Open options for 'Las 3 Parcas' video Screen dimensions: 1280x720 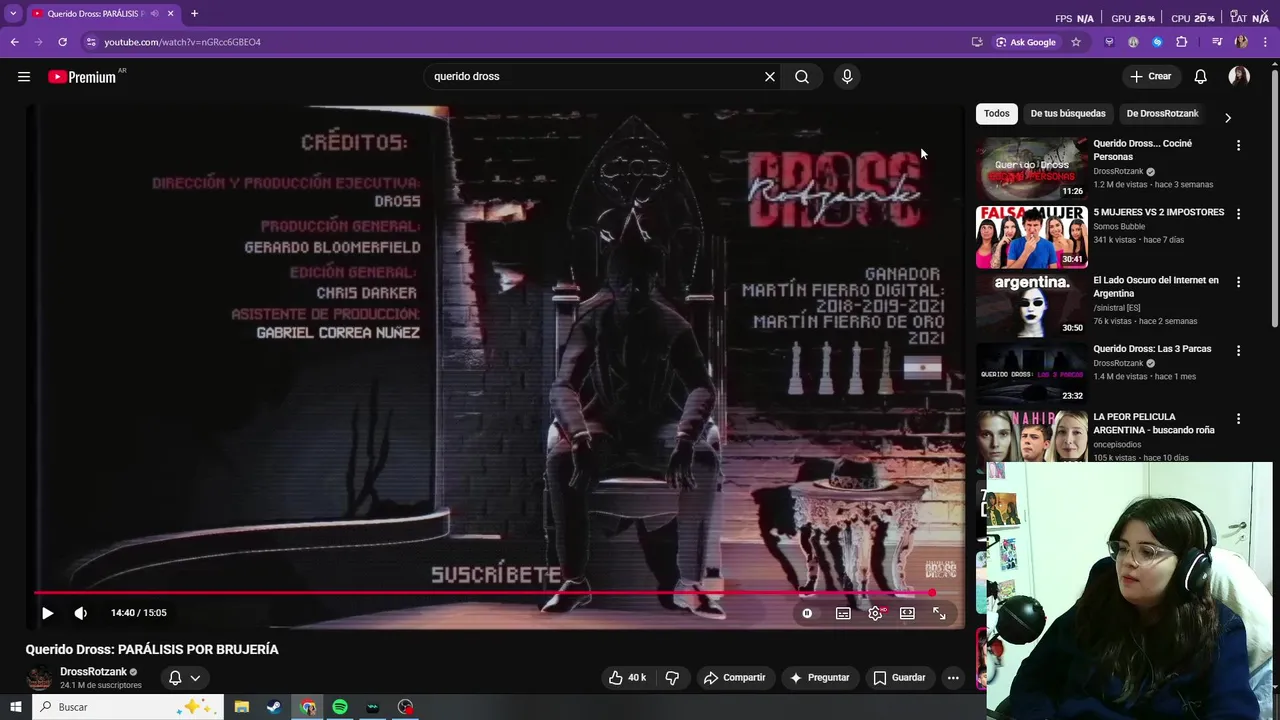(x=1238, y=350)
